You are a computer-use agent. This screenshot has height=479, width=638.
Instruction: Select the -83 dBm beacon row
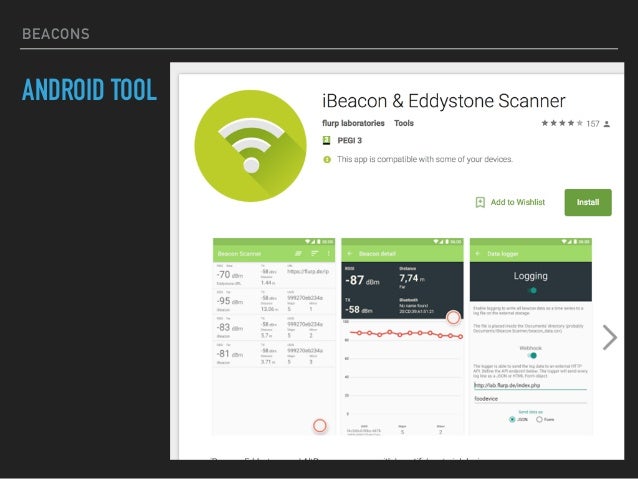pyautogui.click(x=274, y=328)
